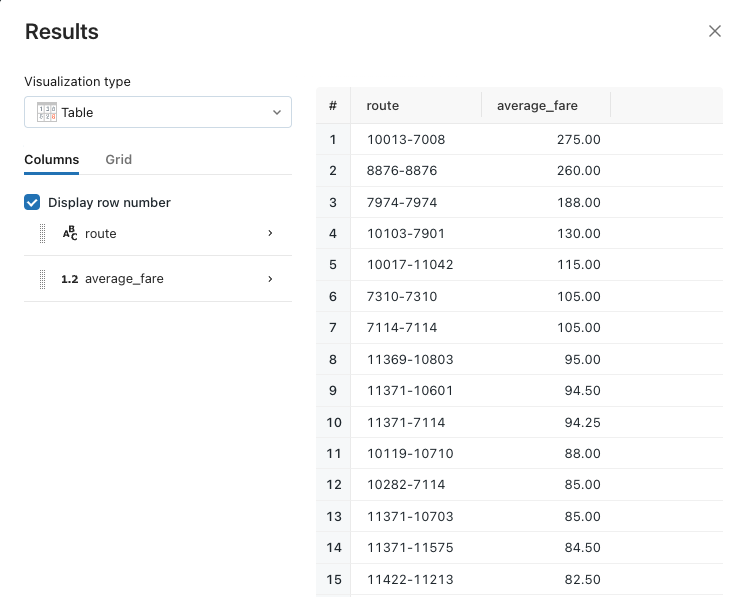The width and height of the screenshot is (743, 597).
Task: Click the drag handle beside average_fare
Action: (43, 279)
